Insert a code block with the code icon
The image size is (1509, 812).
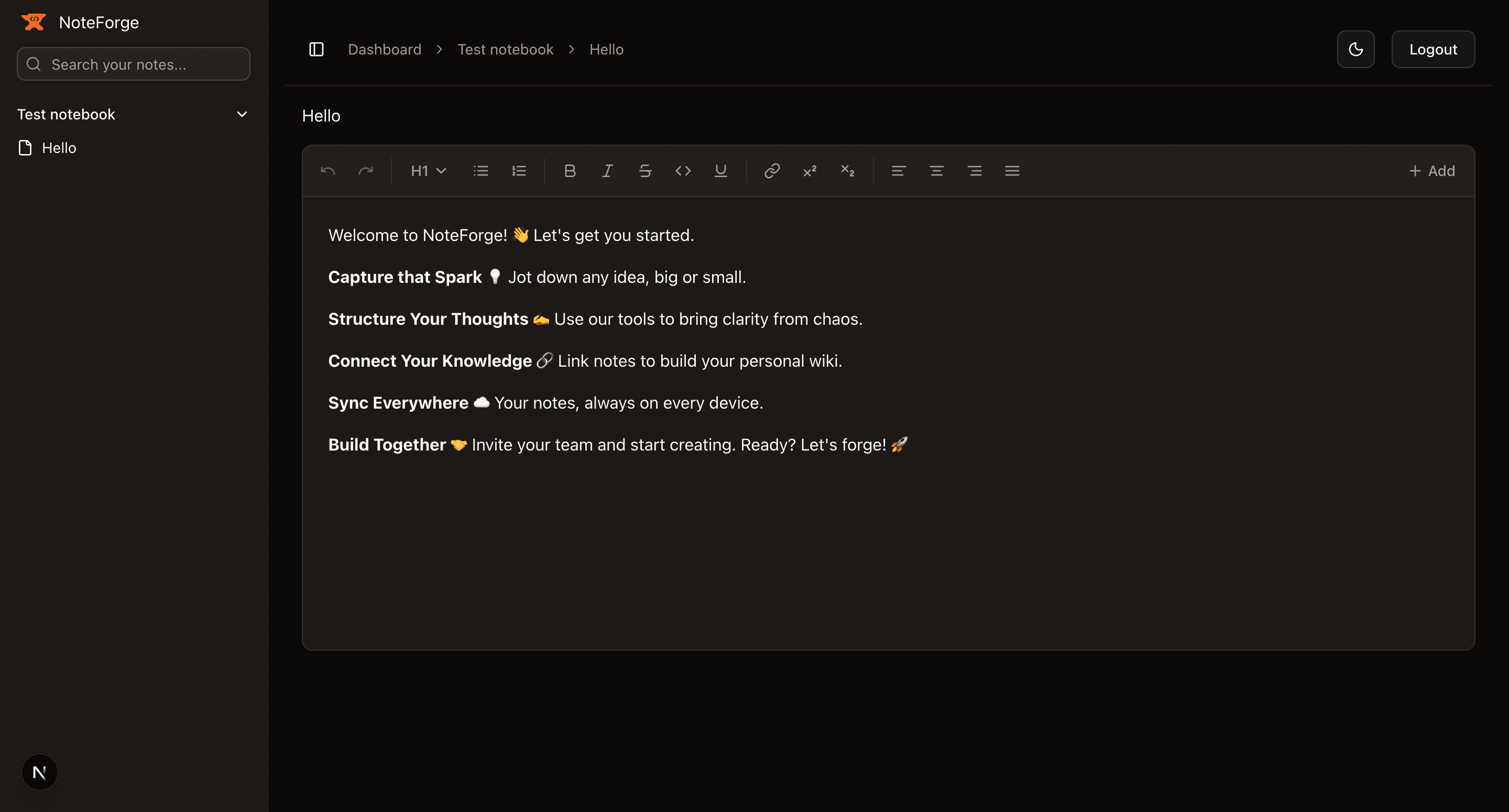click(x=682, y=170)
